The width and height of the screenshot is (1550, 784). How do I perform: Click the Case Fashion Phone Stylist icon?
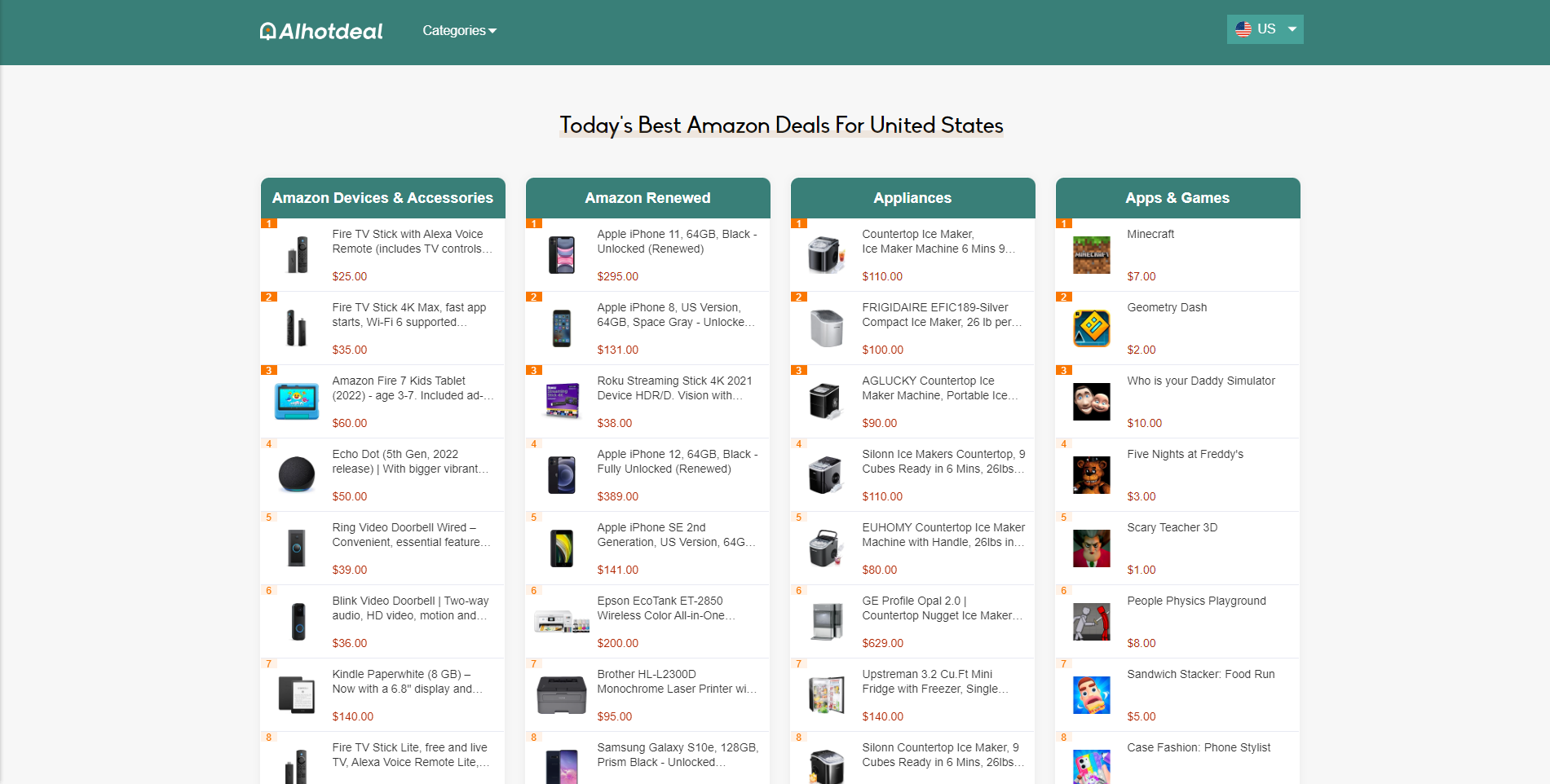click(1092, 767)
